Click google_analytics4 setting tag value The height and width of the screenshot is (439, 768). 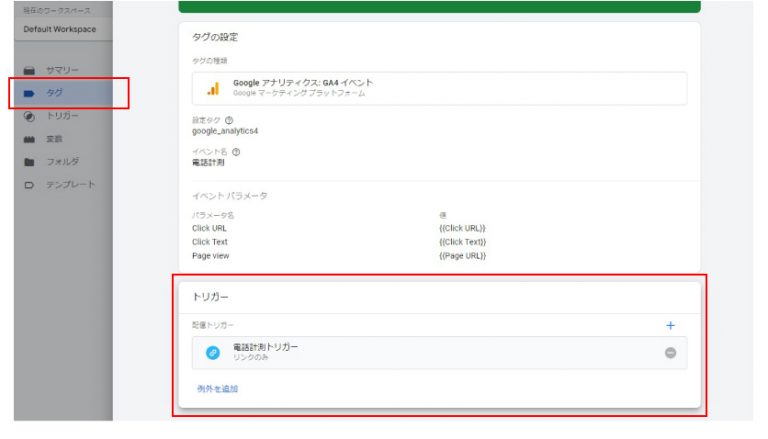[225, 131]
